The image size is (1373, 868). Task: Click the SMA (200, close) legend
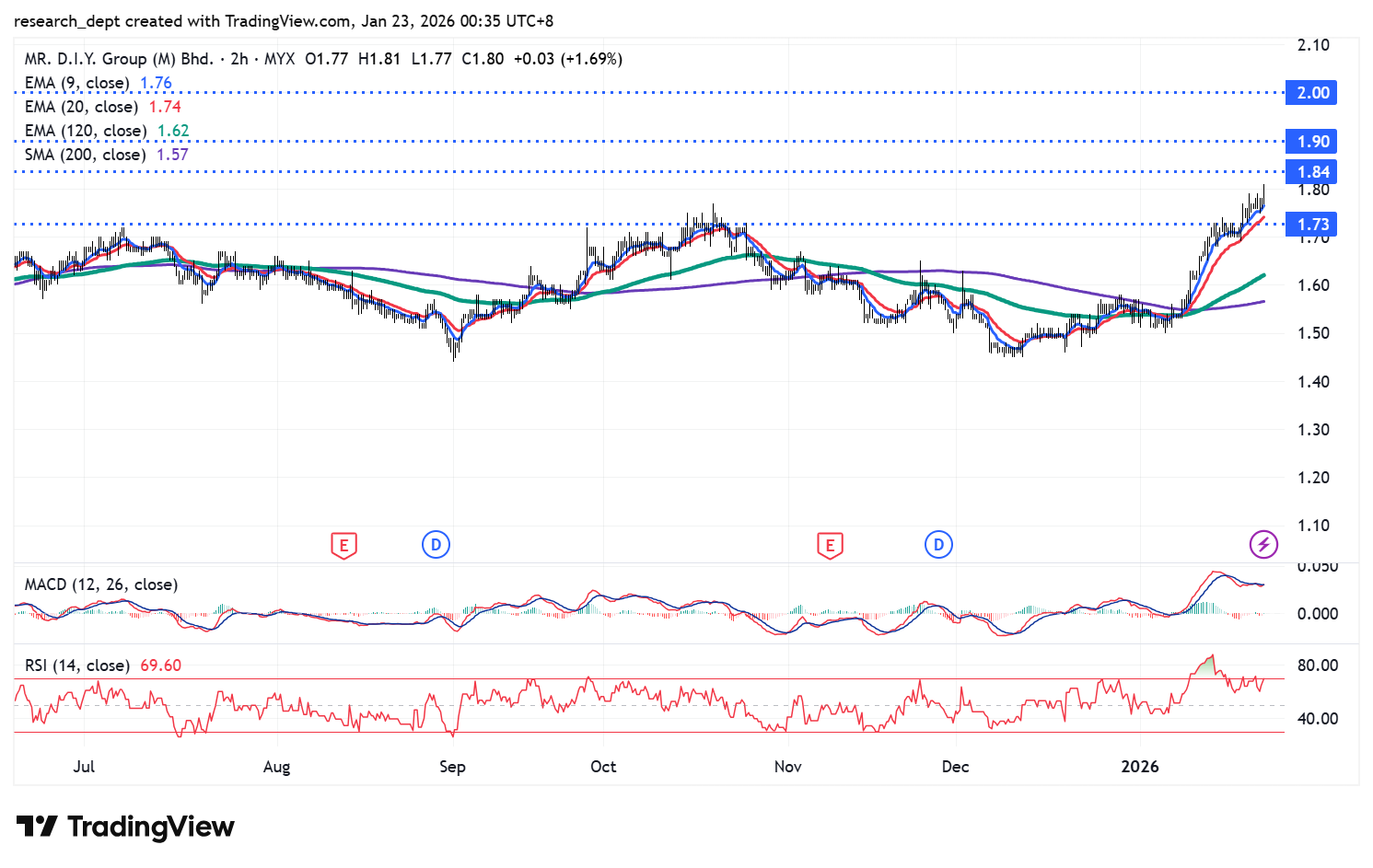(85, 155)
